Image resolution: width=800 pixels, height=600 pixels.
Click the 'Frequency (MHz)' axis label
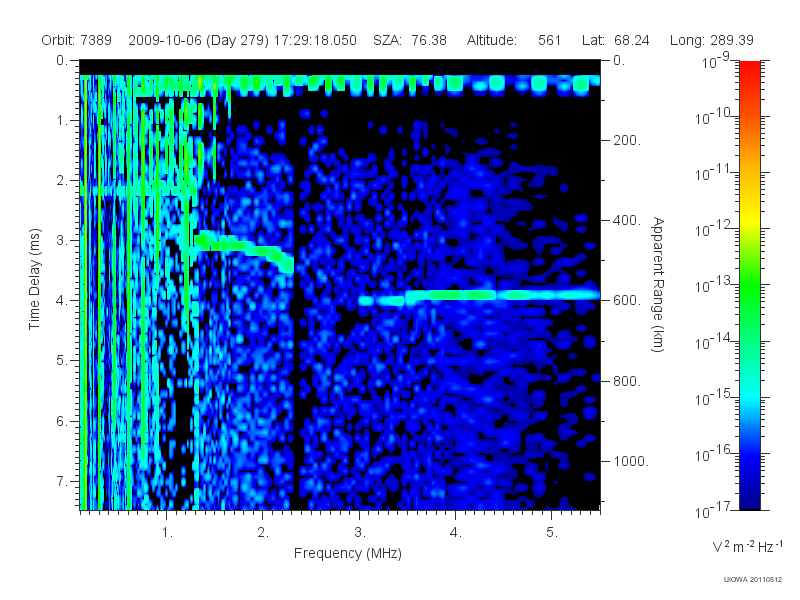[x=348, y=554]
